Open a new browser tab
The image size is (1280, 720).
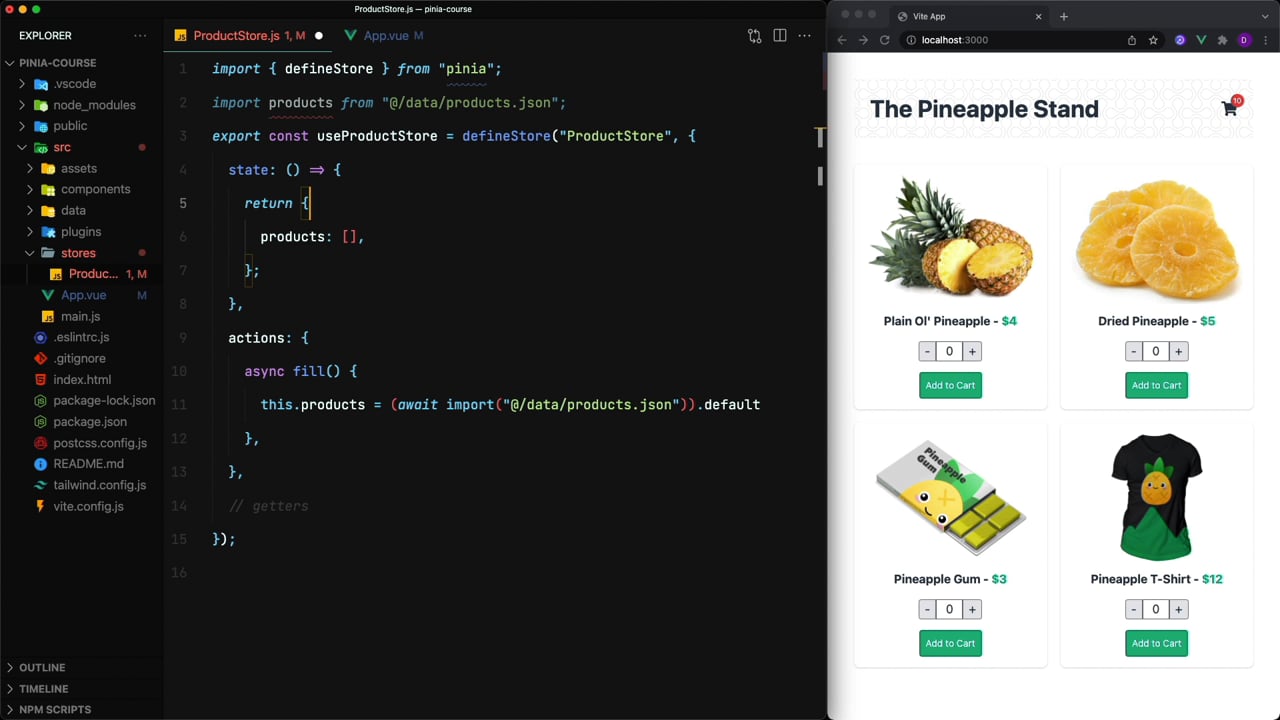(1063, 16)
